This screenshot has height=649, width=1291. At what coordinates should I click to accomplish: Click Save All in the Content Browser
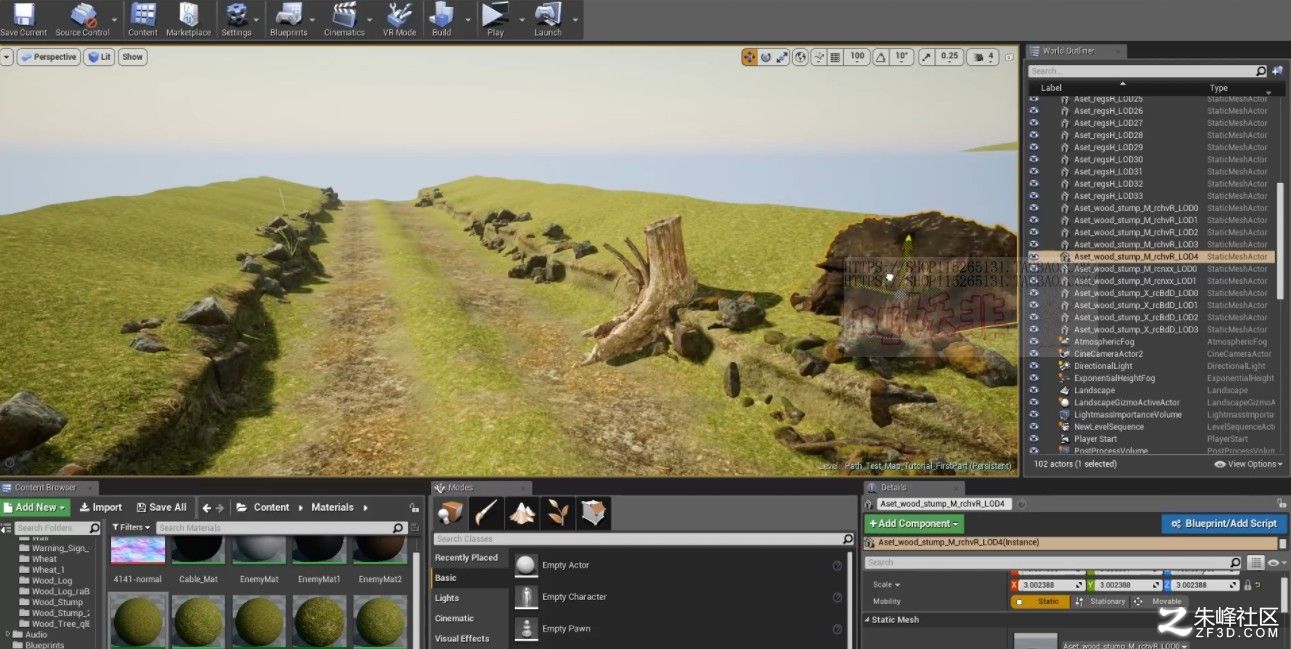click(x=161, y=507)
